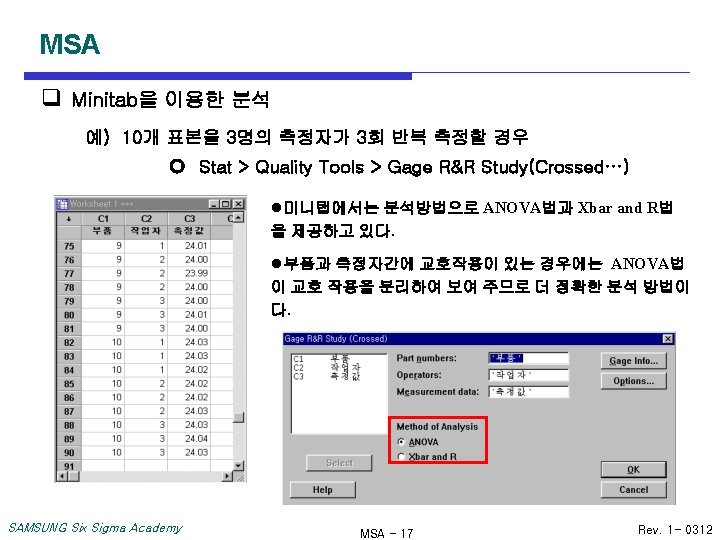
Task: Click the 작업자 column name cell
Action: click(146, 231)
